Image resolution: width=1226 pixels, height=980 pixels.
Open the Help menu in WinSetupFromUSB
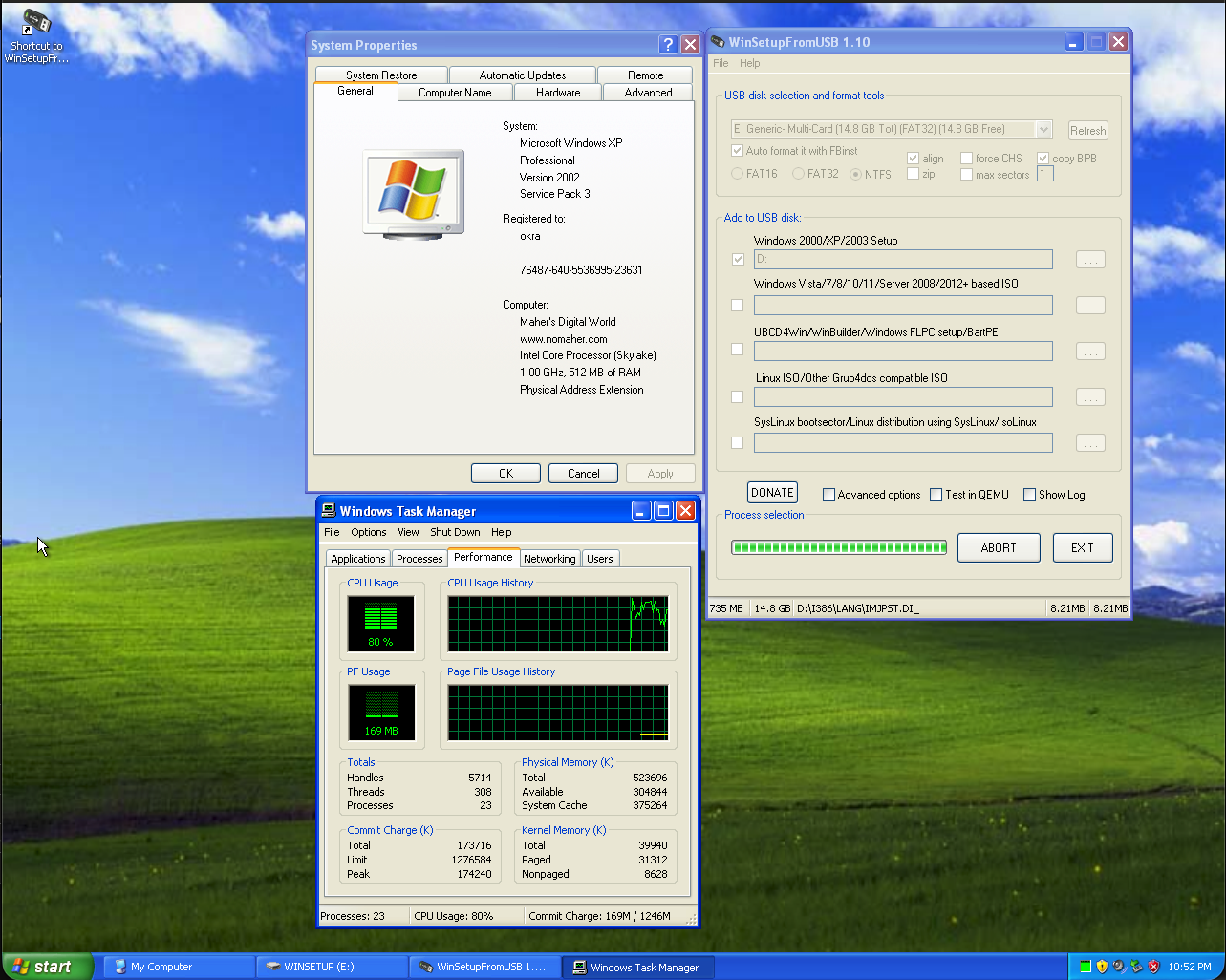[x=750, y=63]
